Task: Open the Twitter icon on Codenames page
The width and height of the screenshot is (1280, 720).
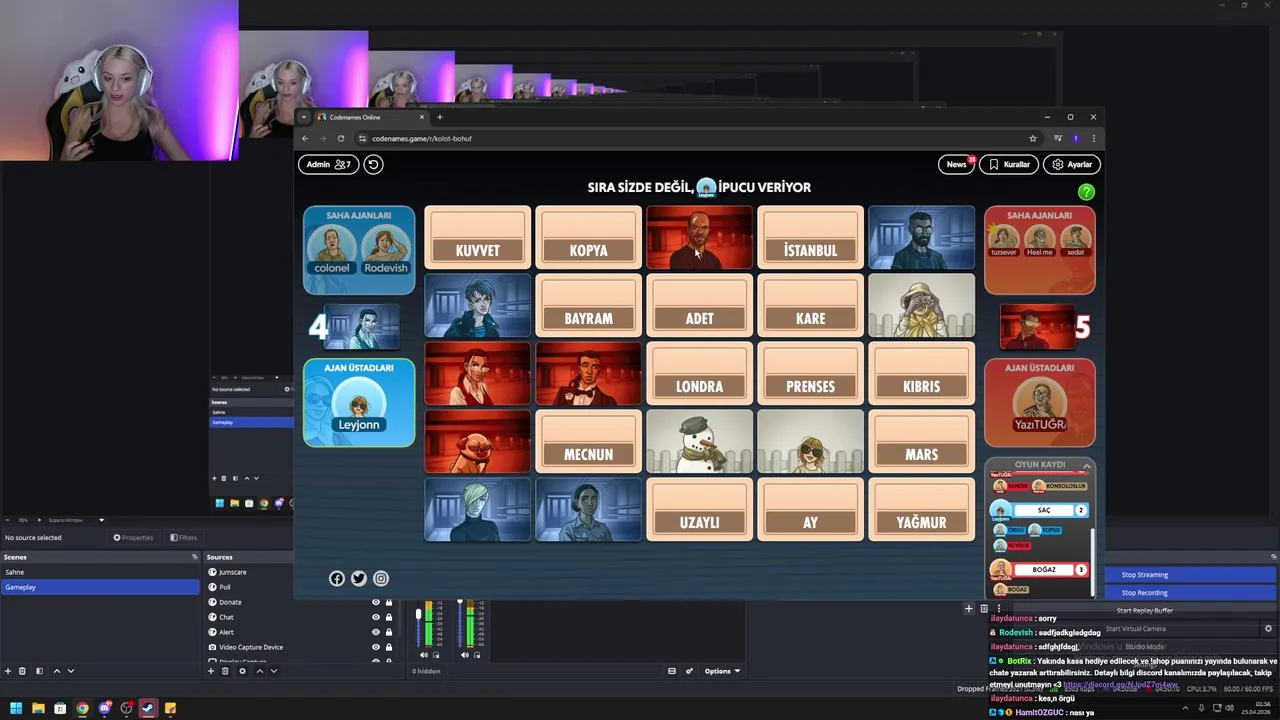Action: coord(359,578)
